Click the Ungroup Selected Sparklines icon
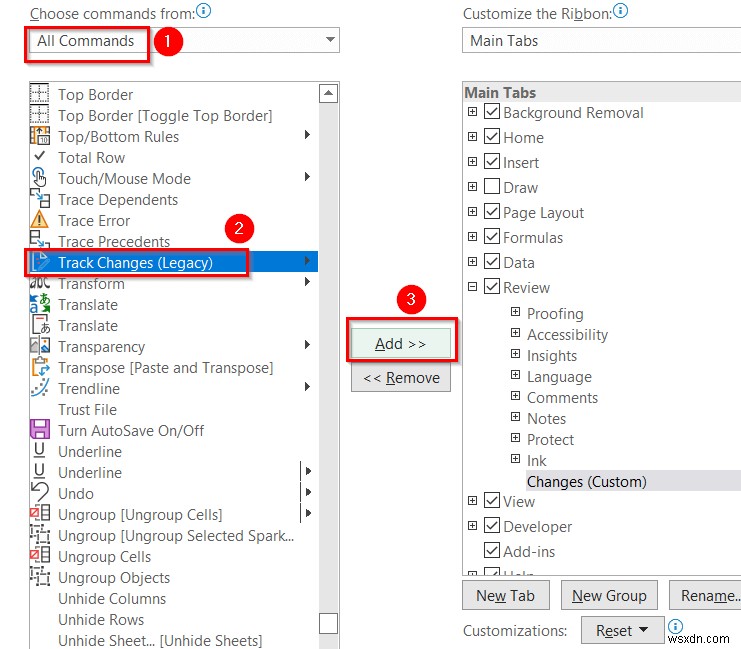Viewport: 741px width, 649px height. (x=40, y=534)
